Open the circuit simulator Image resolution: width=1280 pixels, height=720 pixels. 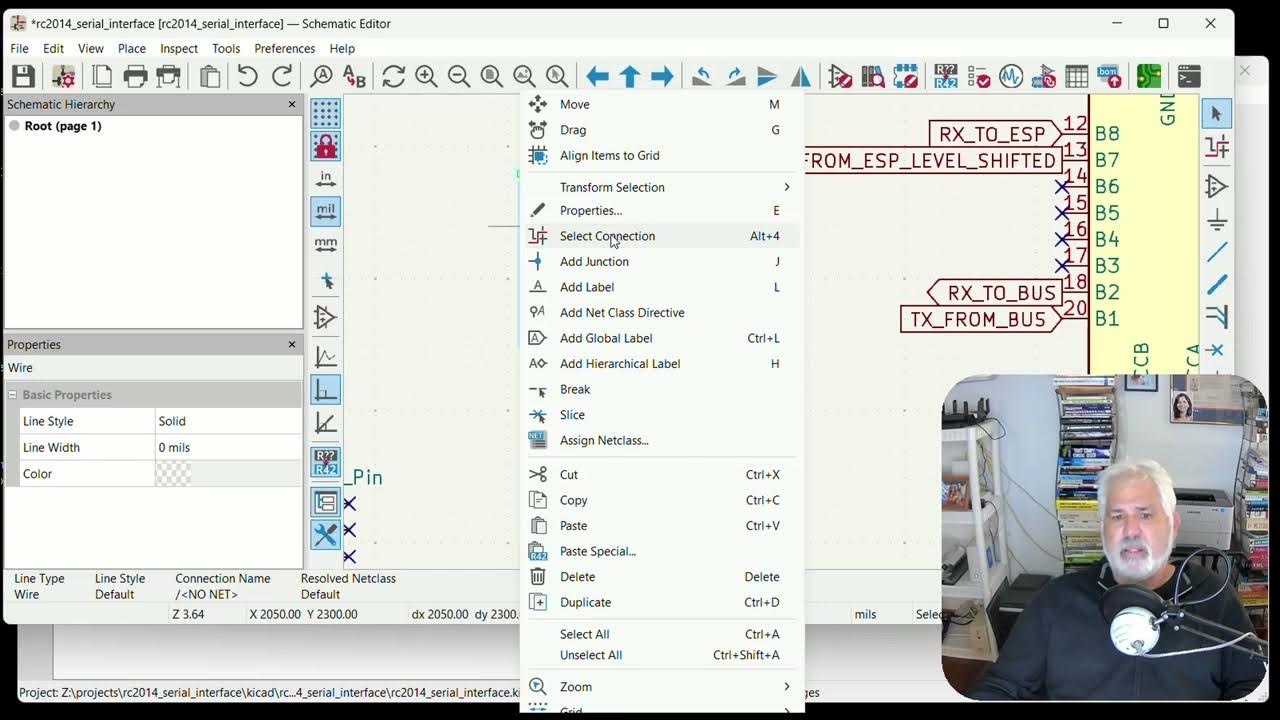[1010, 76]
